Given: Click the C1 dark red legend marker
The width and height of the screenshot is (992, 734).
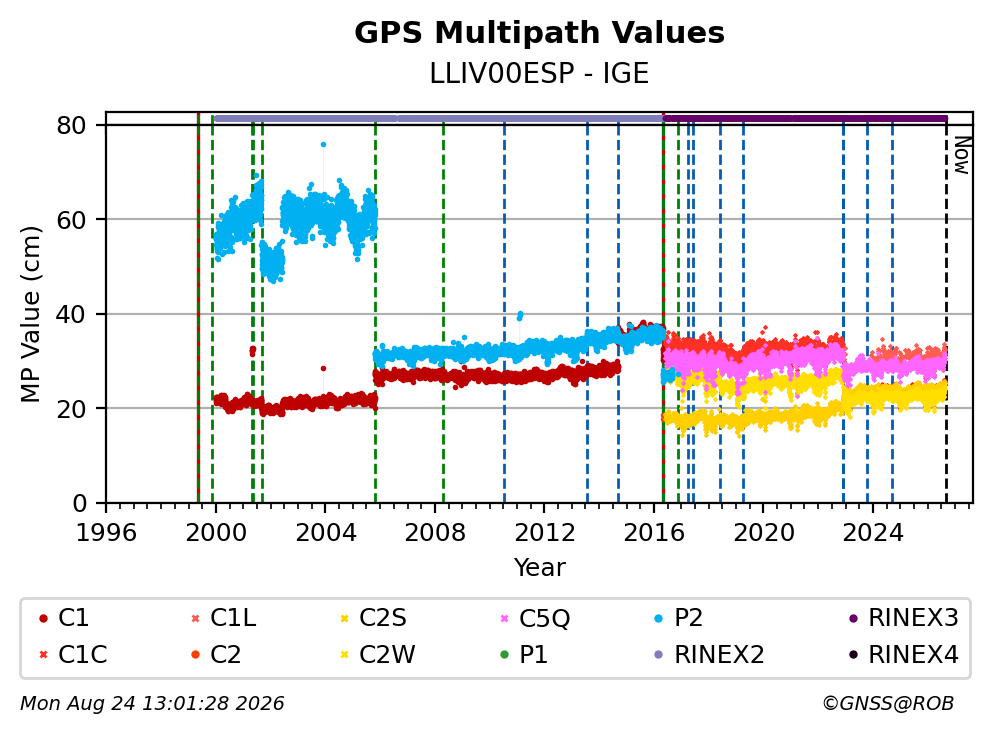Looking at the screenshot, I should pos(43,618).
